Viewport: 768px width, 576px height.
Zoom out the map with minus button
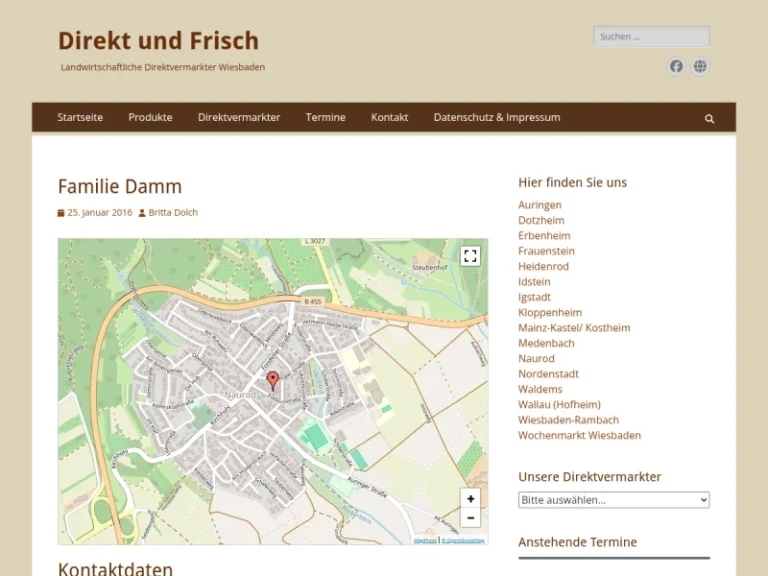pos(470,518)
